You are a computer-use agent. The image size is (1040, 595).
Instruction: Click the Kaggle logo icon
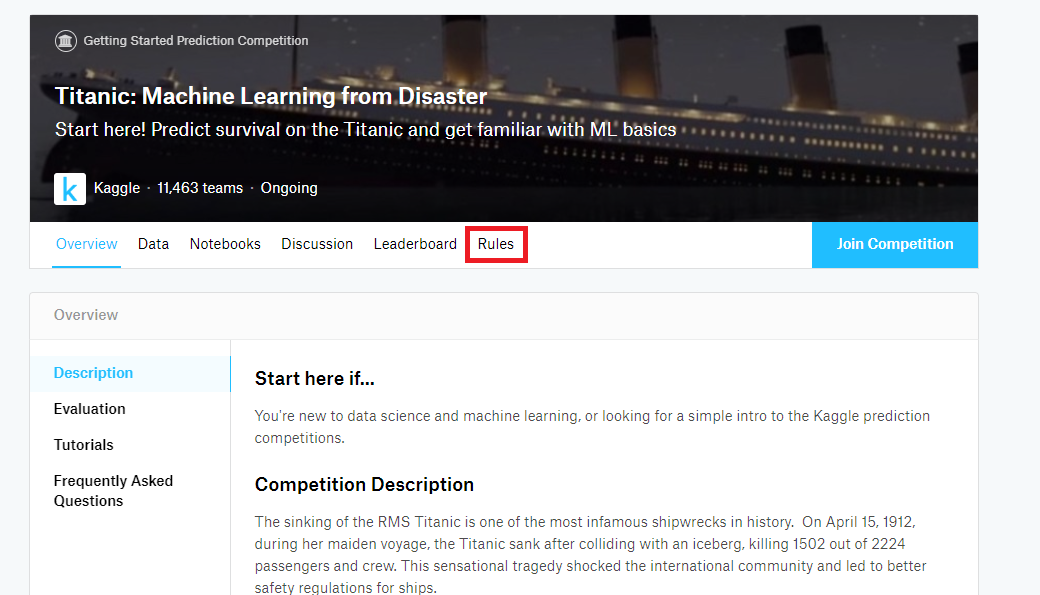(70, 189)
